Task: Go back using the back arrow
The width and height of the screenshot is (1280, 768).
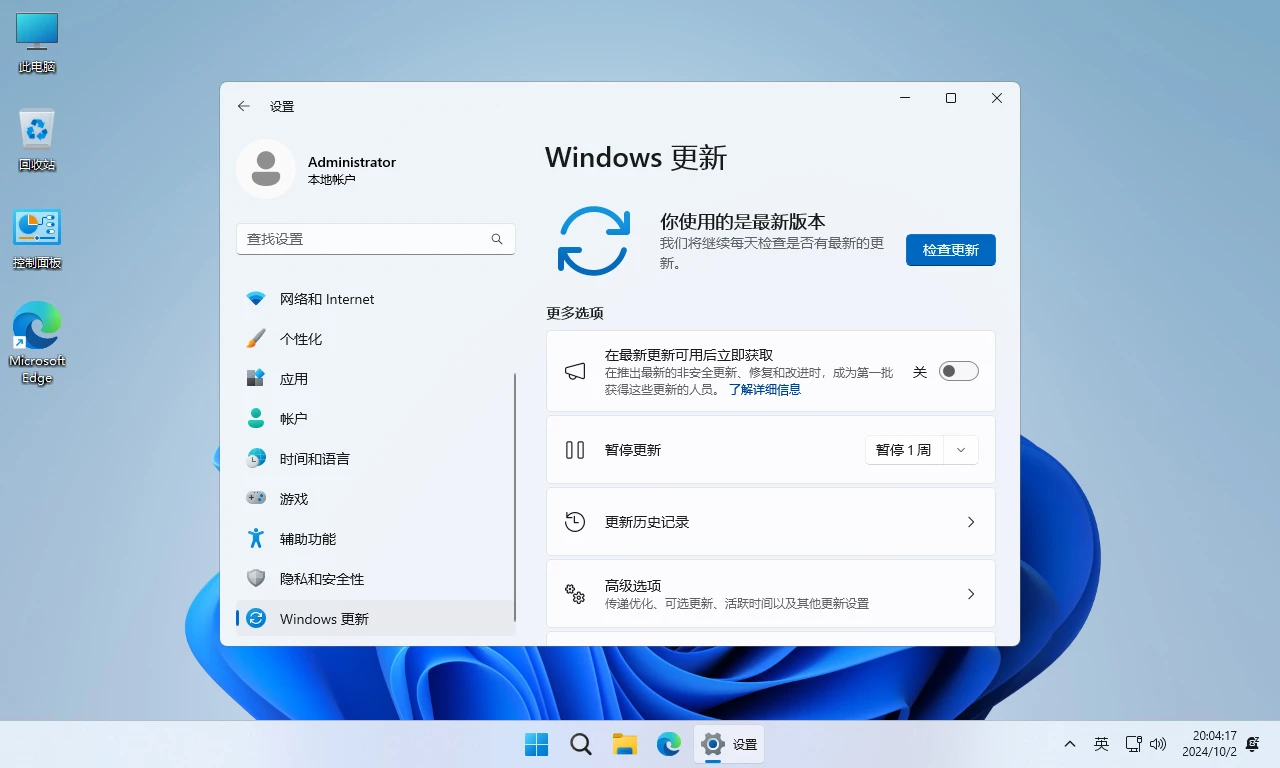Action: (244, 106)
